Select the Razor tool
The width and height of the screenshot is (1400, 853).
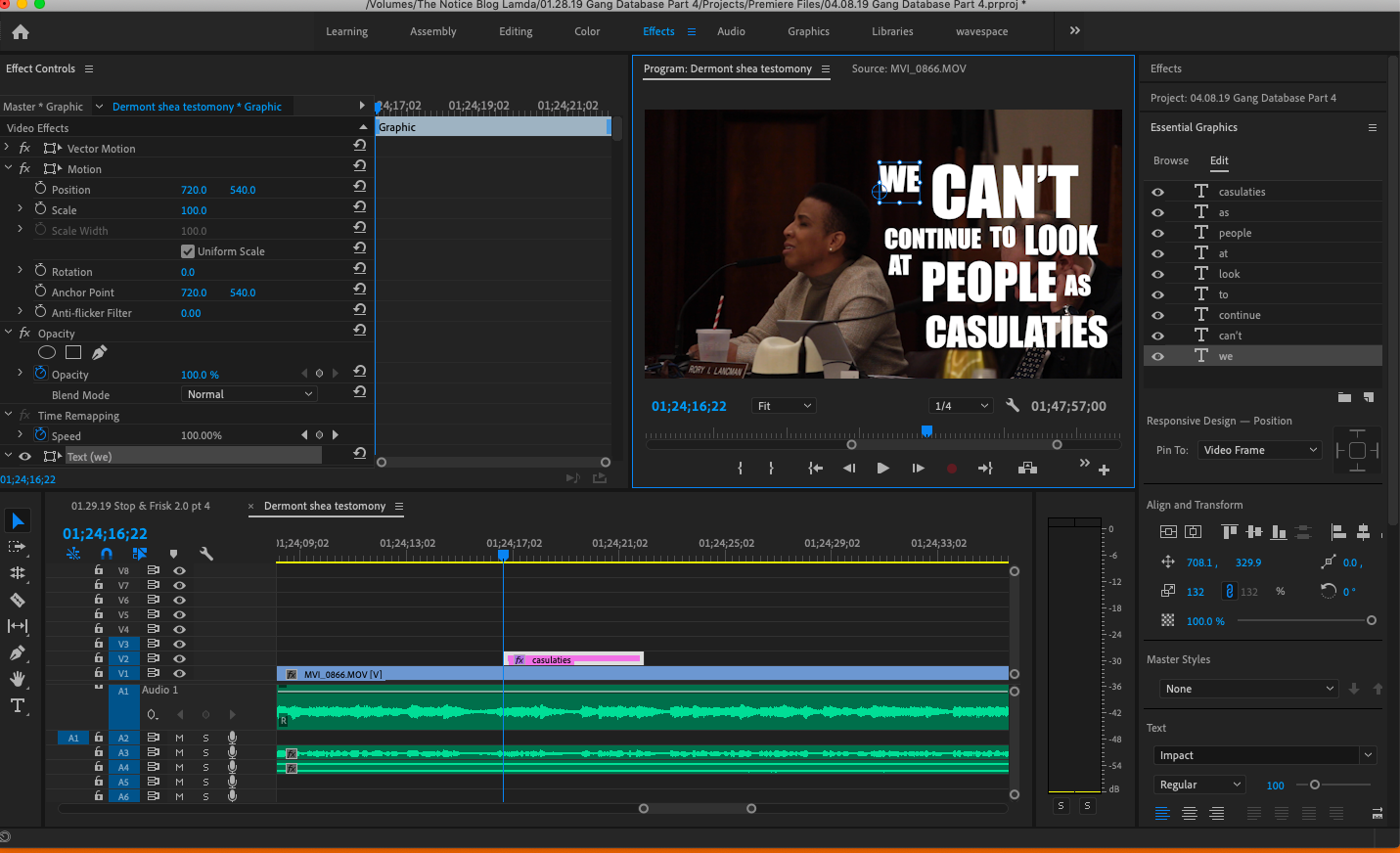[18, 600]
